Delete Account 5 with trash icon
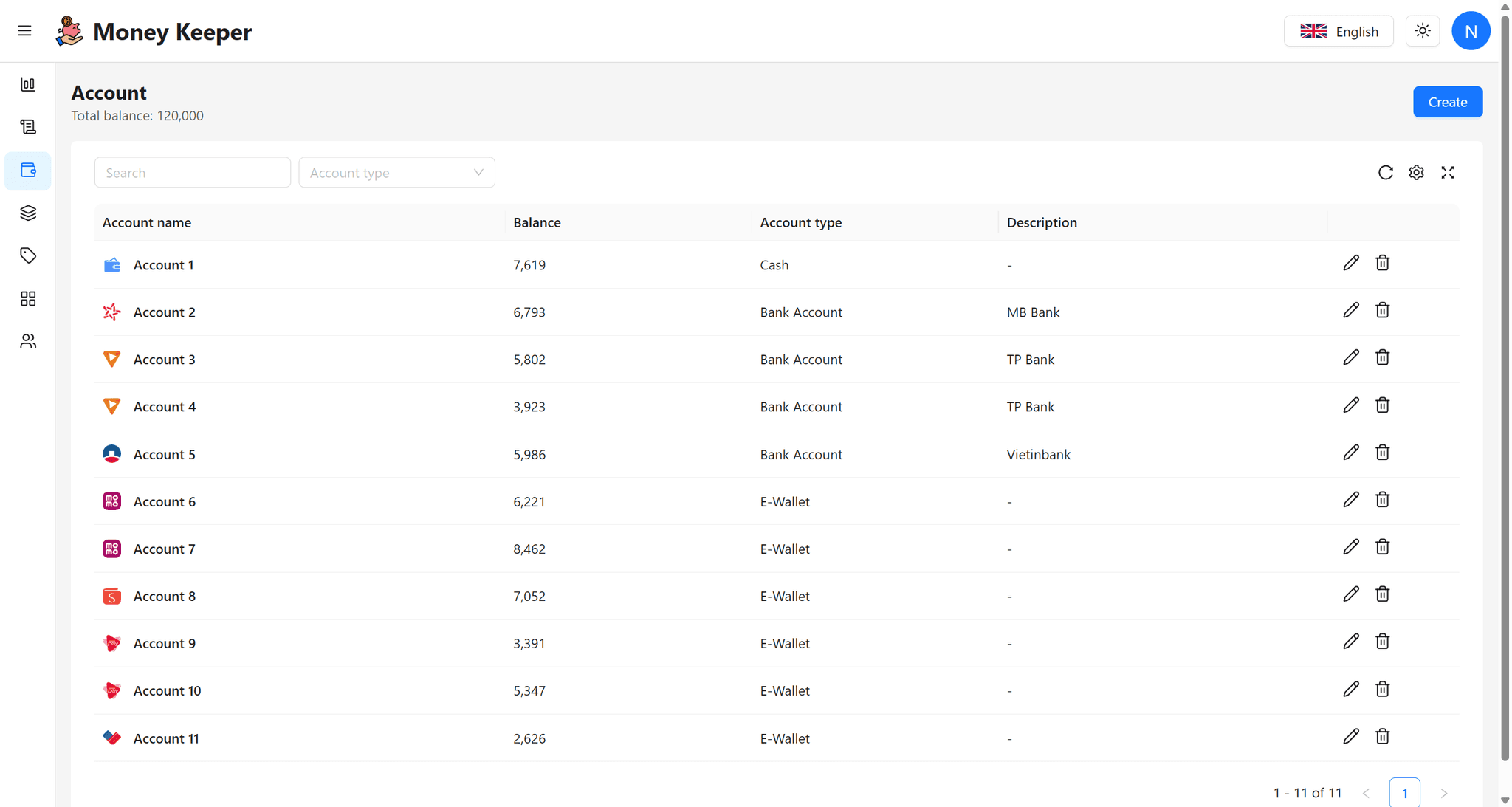This screenshot has width=1512, height=807. pyautogui.click(x=1382, y=453)
